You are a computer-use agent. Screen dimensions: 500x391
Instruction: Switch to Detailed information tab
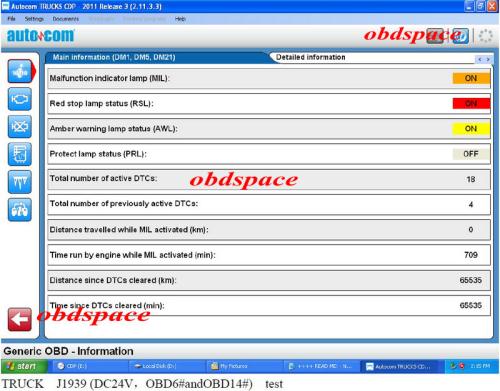[x=310, y=57]
